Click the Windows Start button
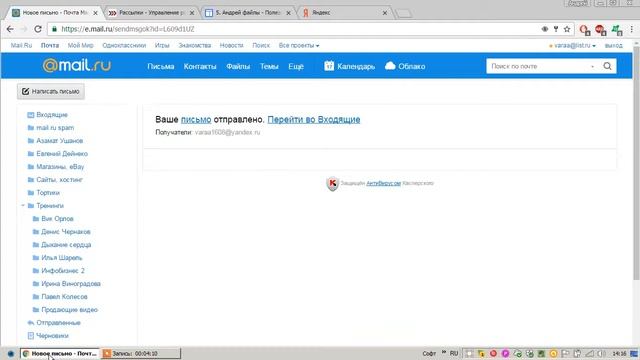 pos(11,353)
